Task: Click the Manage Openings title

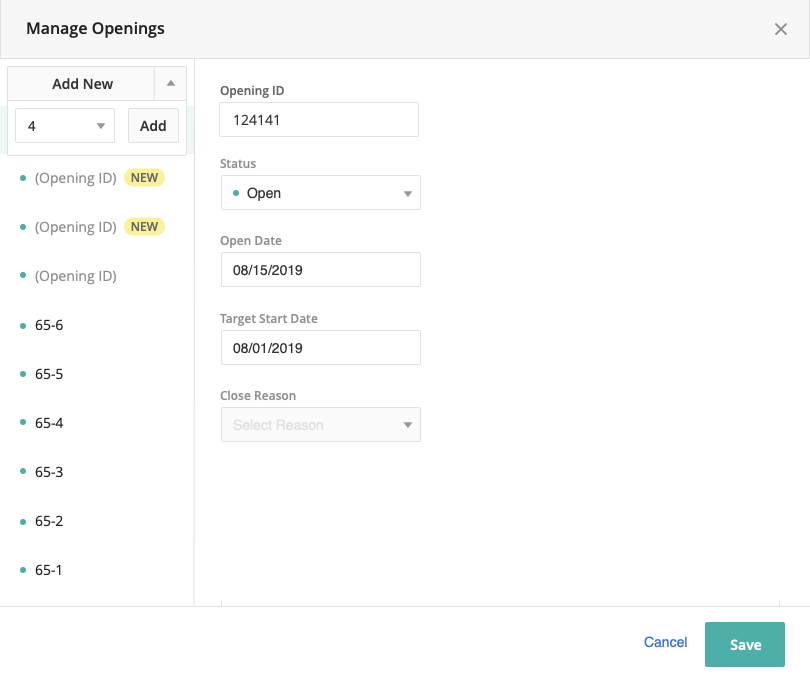Action: [x=96, y=28]
